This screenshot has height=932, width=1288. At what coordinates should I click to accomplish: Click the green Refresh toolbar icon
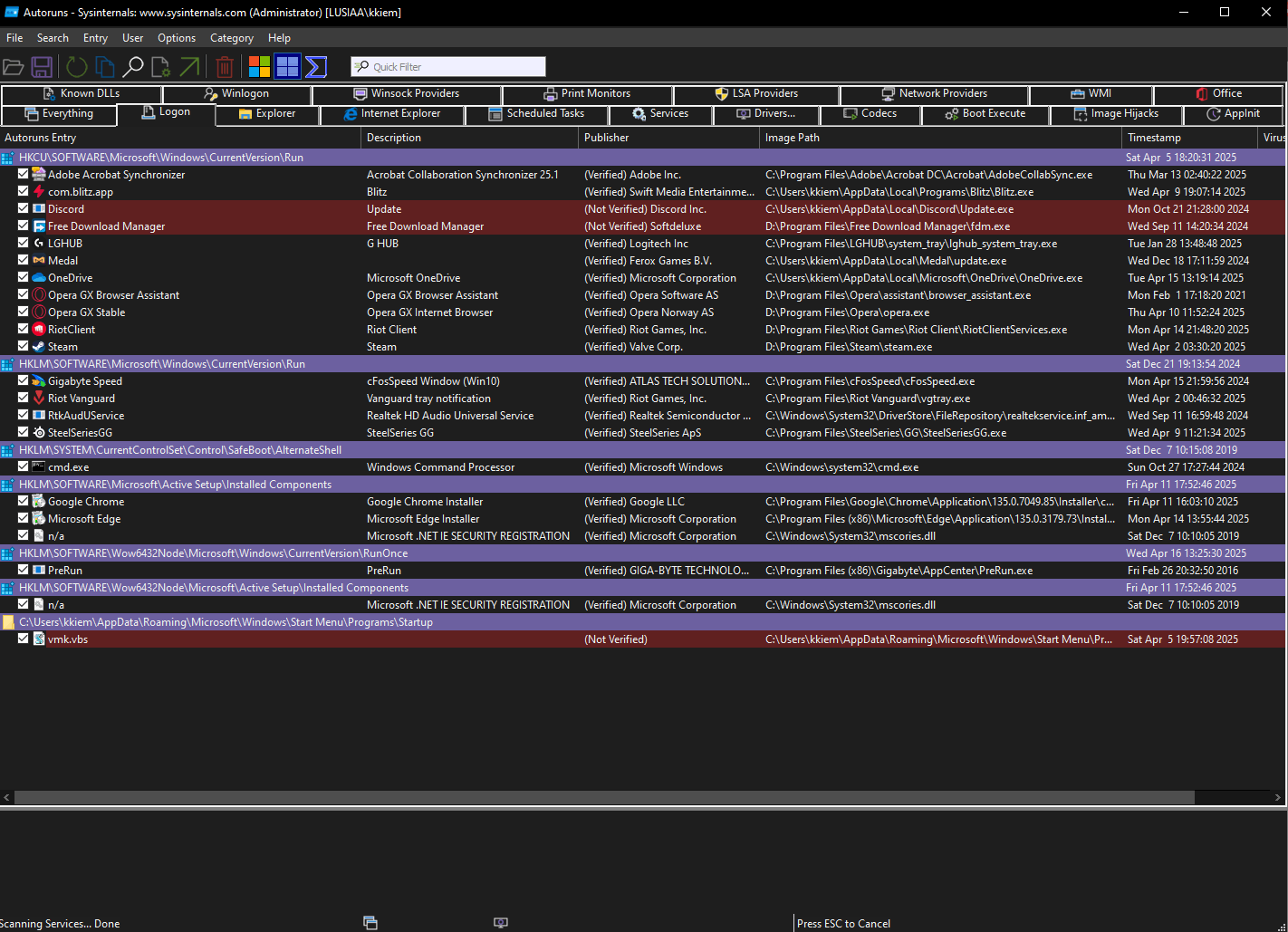pyautogui.click(x=77, y=66)
